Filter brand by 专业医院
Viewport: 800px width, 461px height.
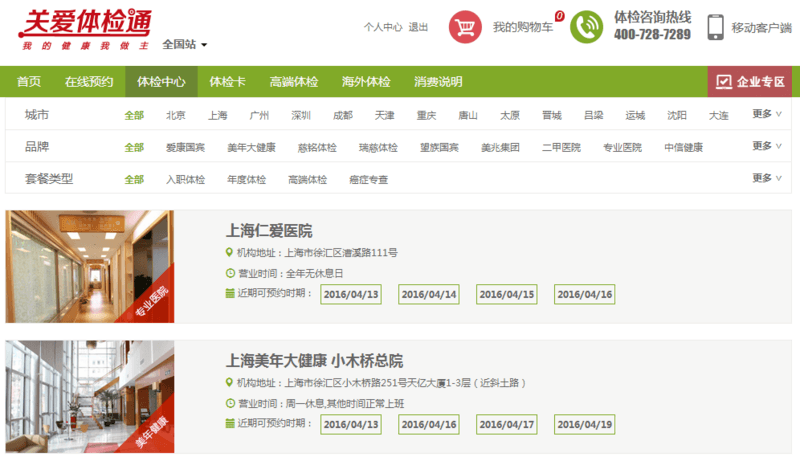click(622, 147)
